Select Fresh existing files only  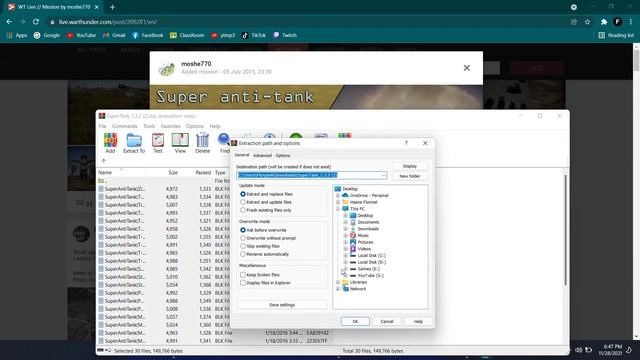(x=266, y=210)
